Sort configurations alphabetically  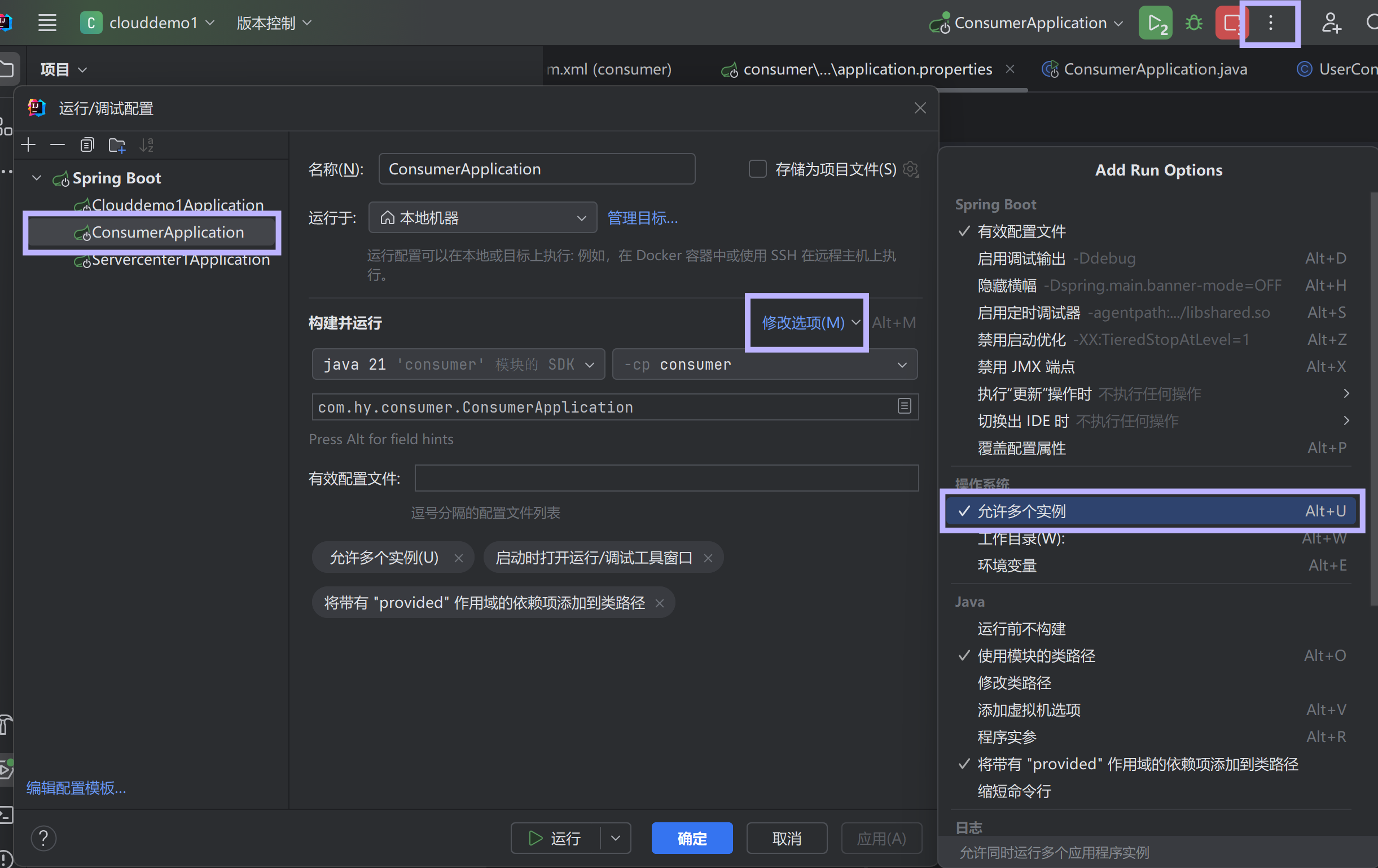(x=147, y=145)
